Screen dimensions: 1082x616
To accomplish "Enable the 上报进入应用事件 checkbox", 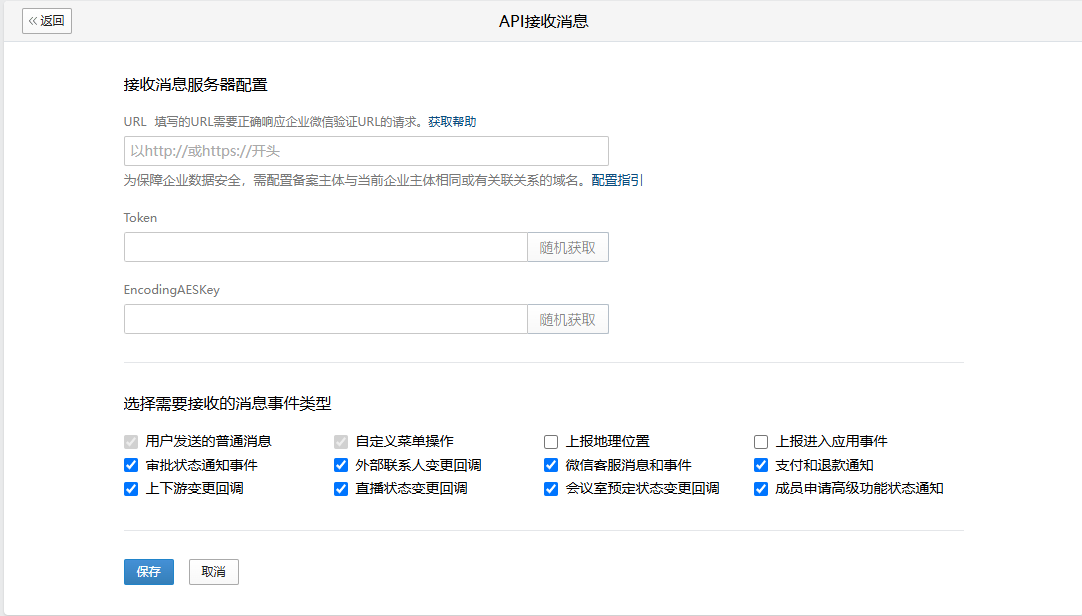I will tap(760, 441).
